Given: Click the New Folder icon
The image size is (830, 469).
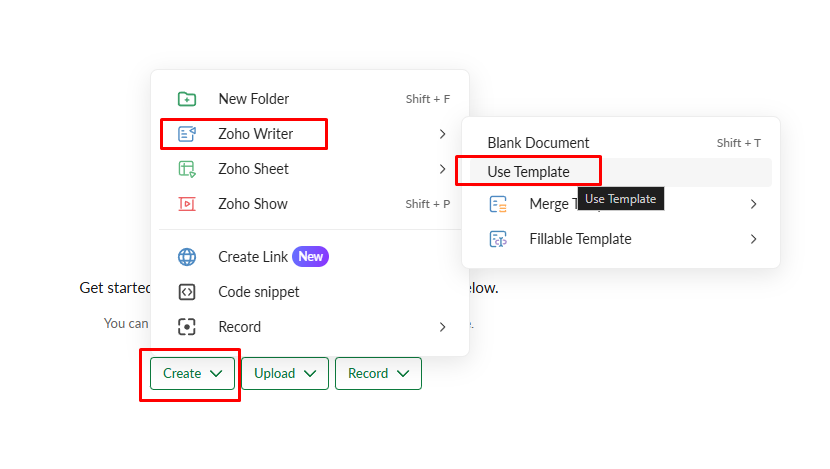Looking at the screenshot, I should click(187, 99).
